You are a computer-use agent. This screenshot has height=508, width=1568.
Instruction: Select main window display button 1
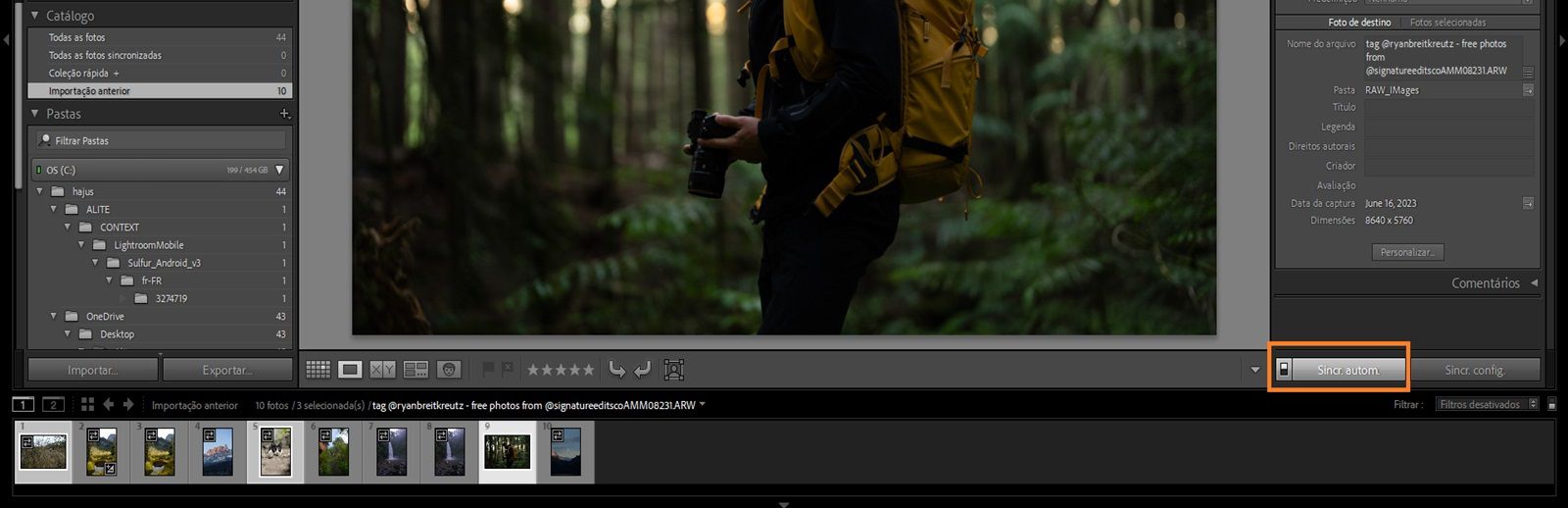pos(23,404)
